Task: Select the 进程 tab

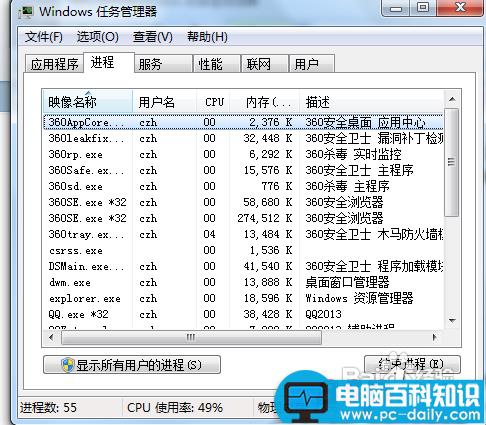Action: (x=109, y=62)
